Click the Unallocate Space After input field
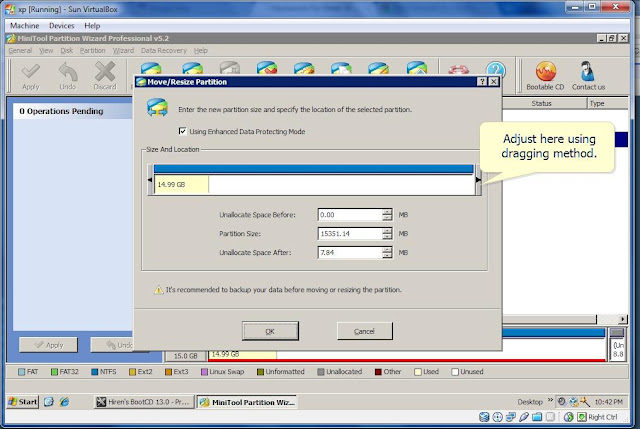The image size is (640, 429). point(350,252)
